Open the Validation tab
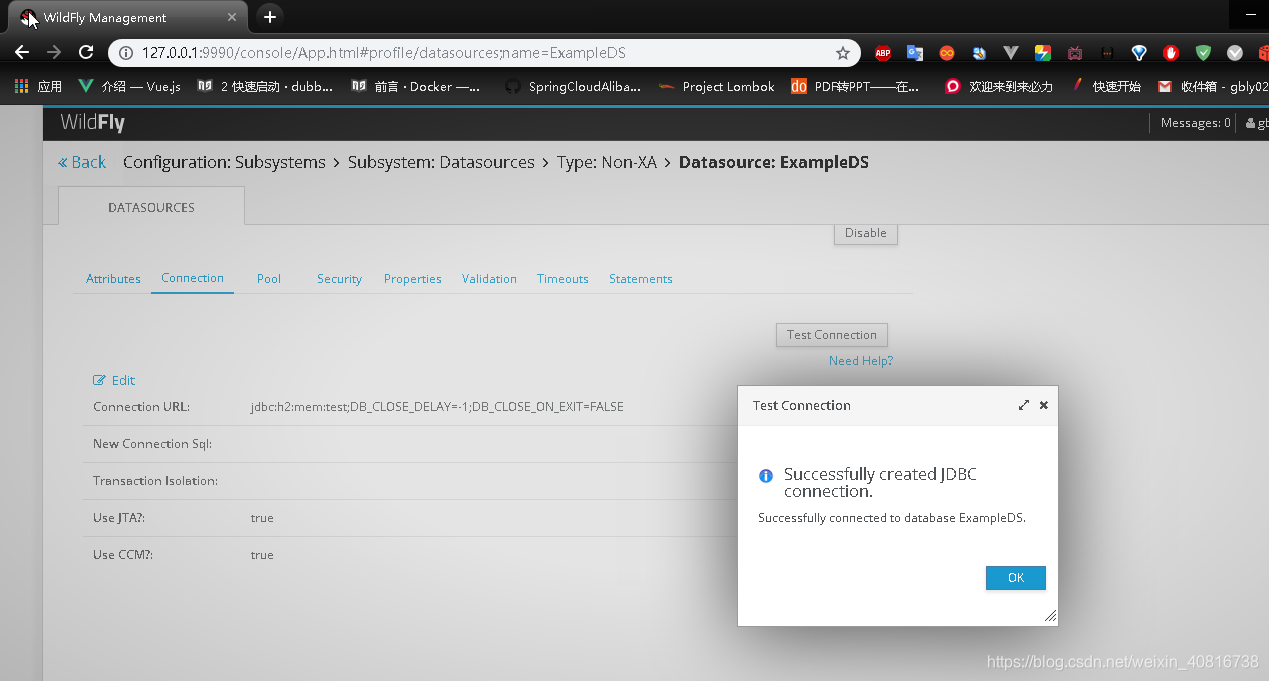 click(x=489, y=279)
